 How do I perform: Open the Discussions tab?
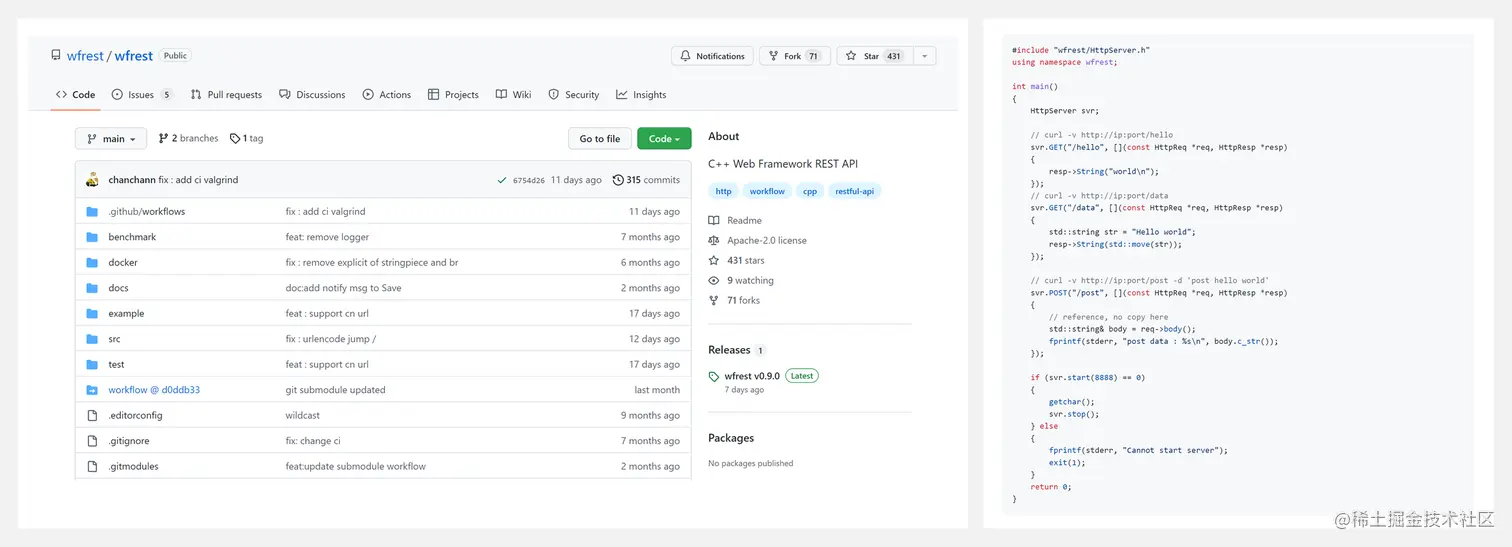point(312,95)
